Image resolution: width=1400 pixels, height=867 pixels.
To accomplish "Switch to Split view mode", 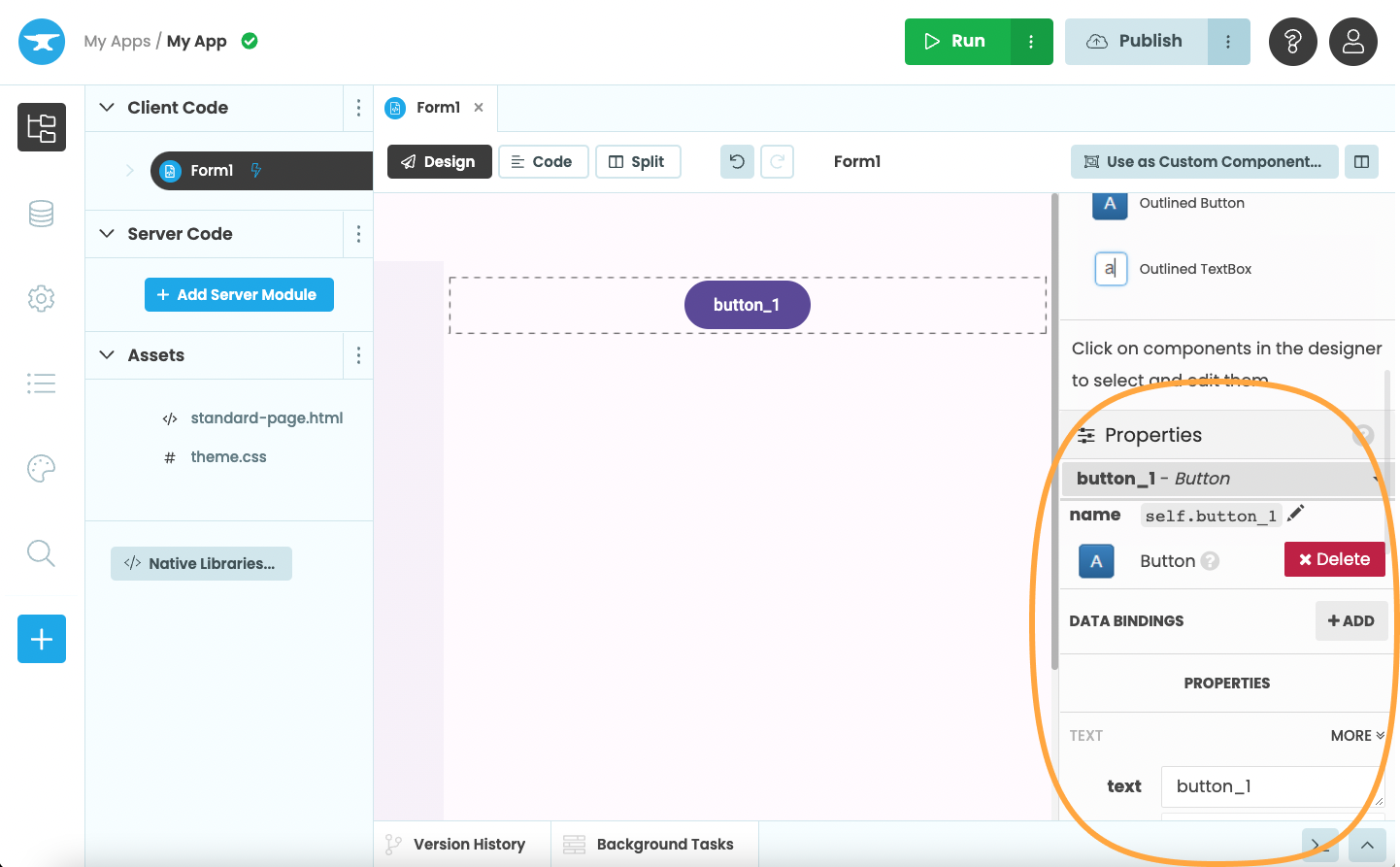I will [x=637, y=162].
